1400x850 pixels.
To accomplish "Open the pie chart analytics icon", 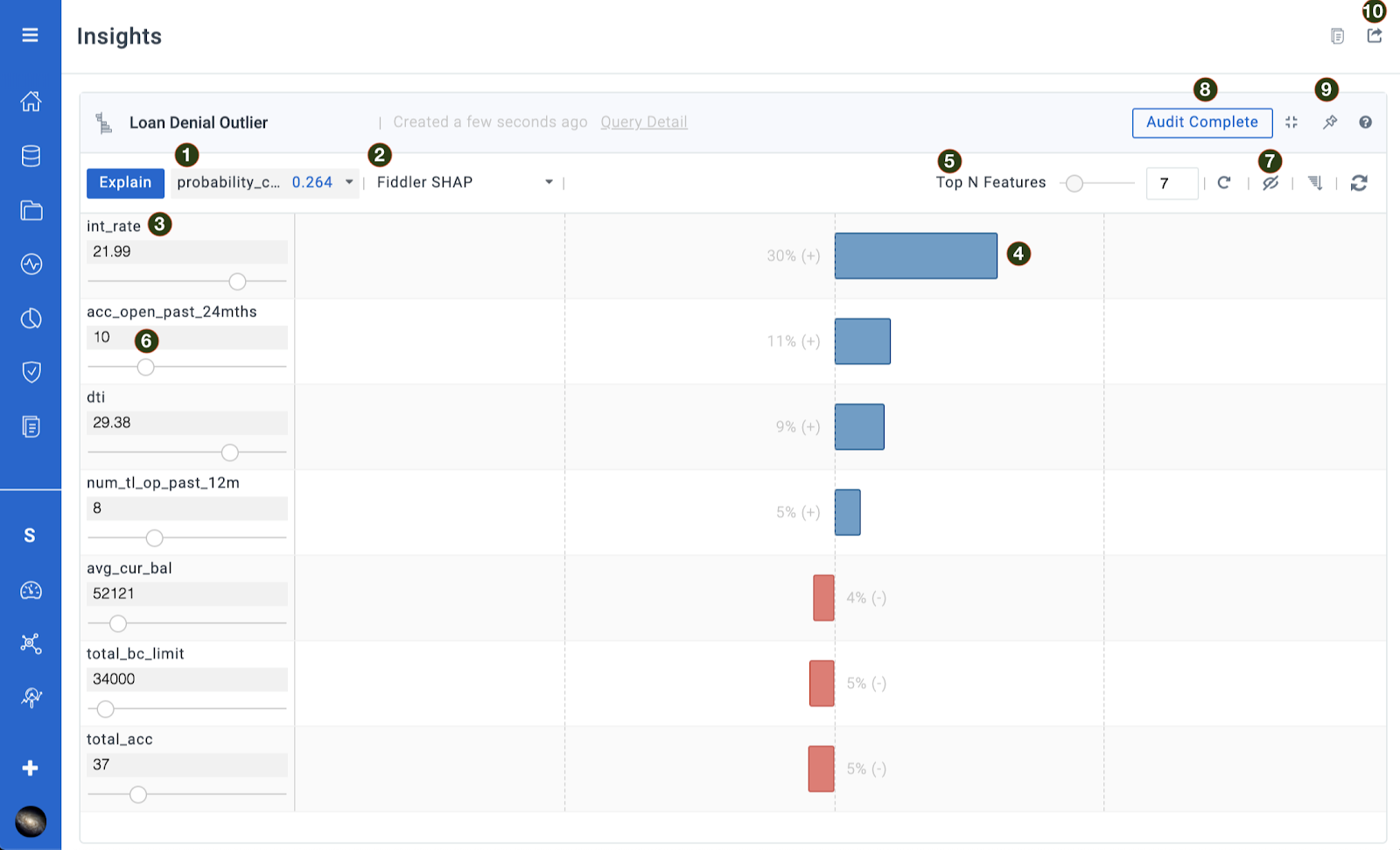I will [31, 319].
